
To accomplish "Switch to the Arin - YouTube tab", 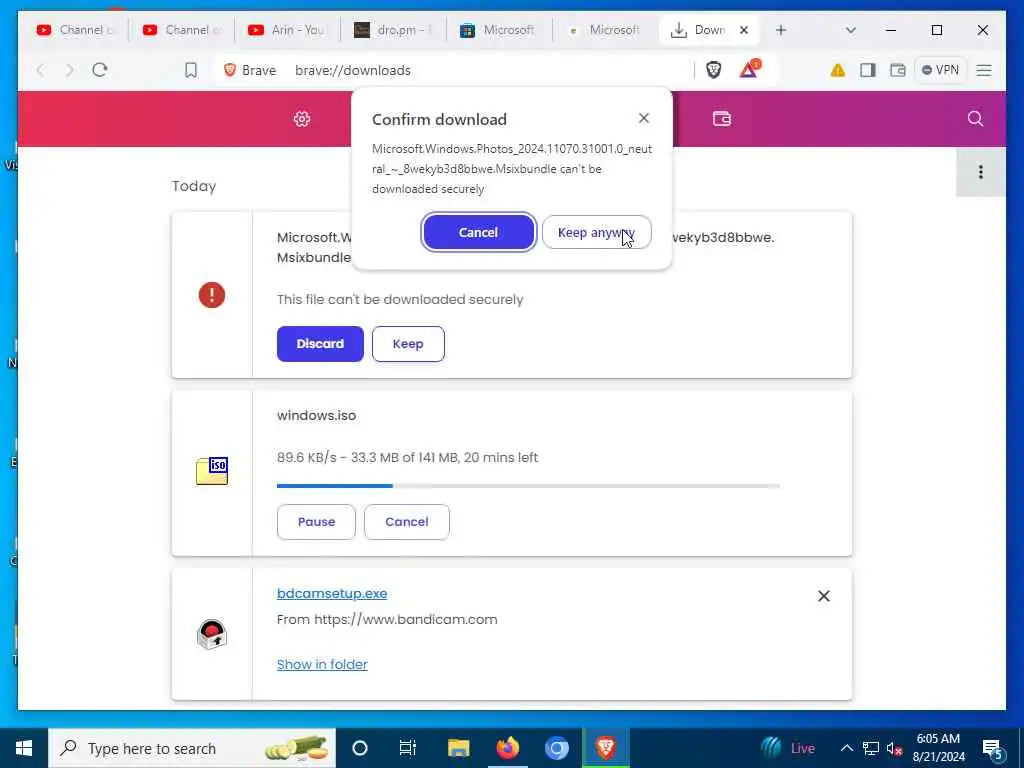I will [x=287, y=30].
